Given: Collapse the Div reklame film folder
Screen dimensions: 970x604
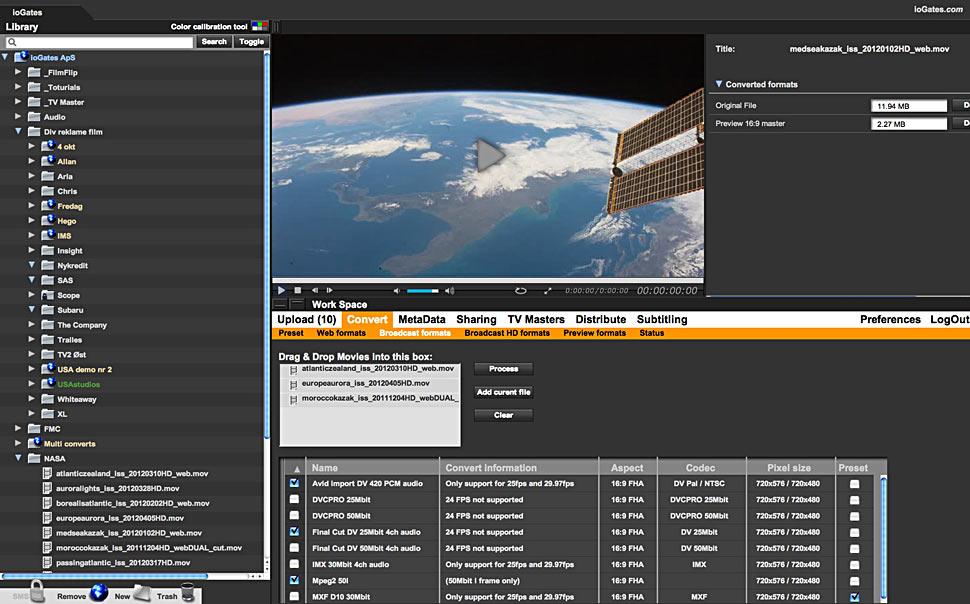Looking at the screenshot, I should pos(18,131).
